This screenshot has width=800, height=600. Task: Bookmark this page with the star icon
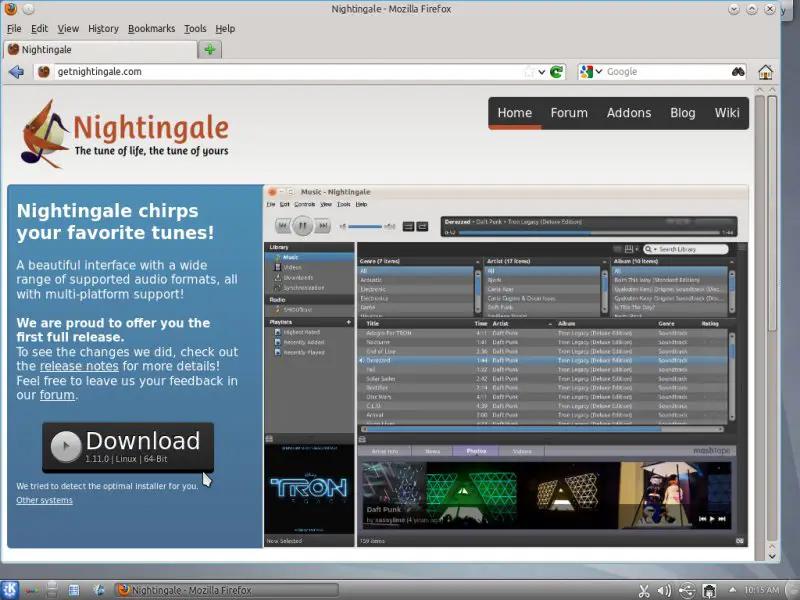pos(529,72)
